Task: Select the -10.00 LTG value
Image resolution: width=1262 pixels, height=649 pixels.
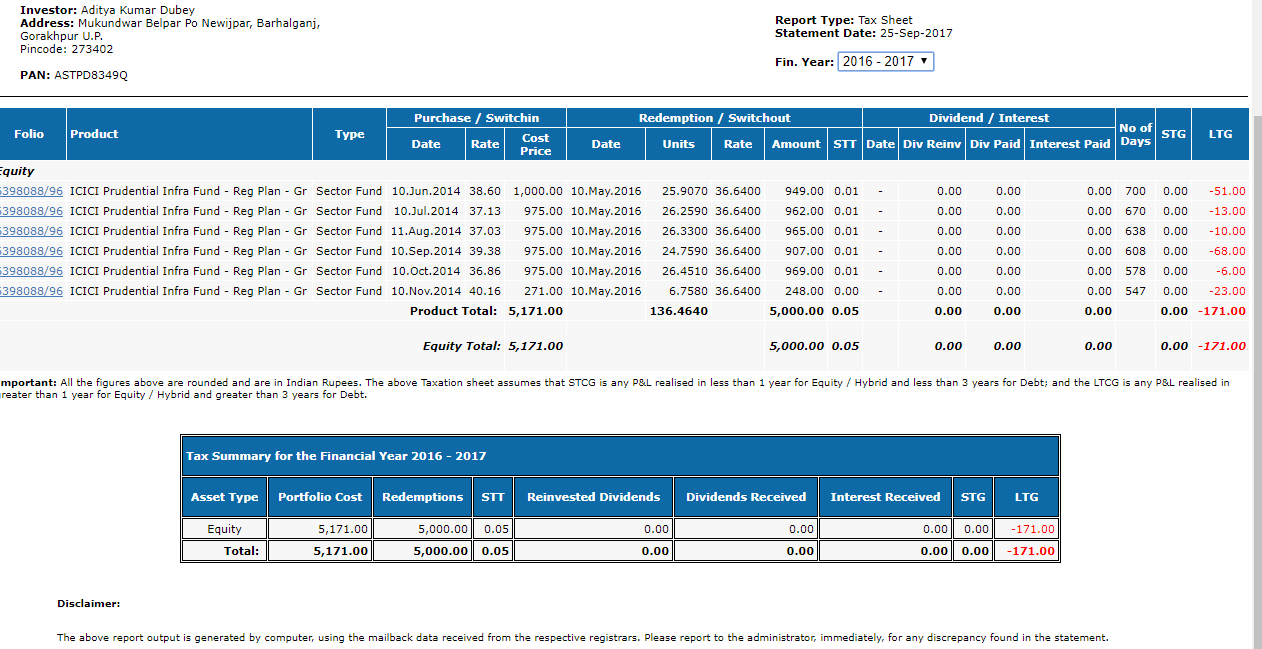Action: pos(1226,231)
